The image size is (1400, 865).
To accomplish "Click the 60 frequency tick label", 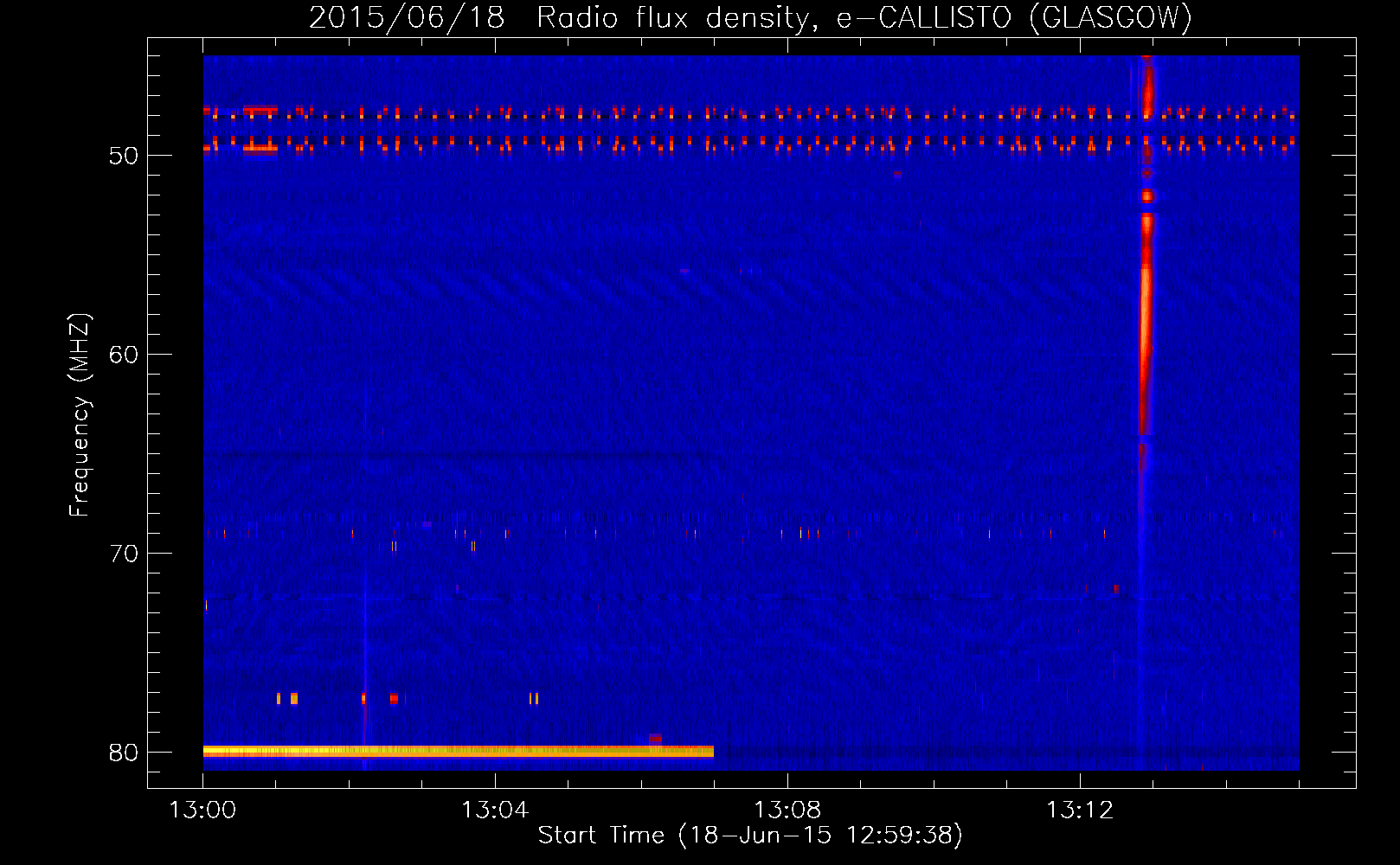I will click(x=124, y=355).
